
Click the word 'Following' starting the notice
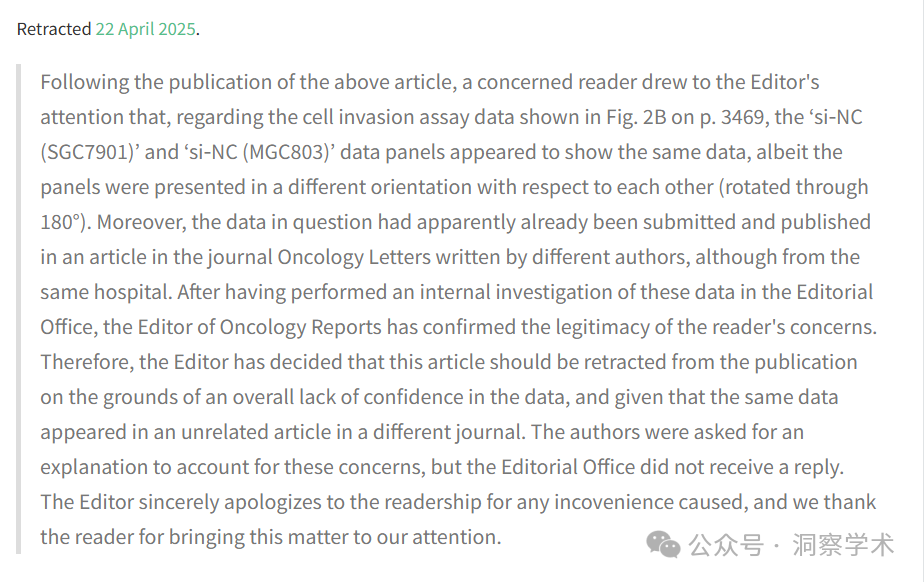84,82
